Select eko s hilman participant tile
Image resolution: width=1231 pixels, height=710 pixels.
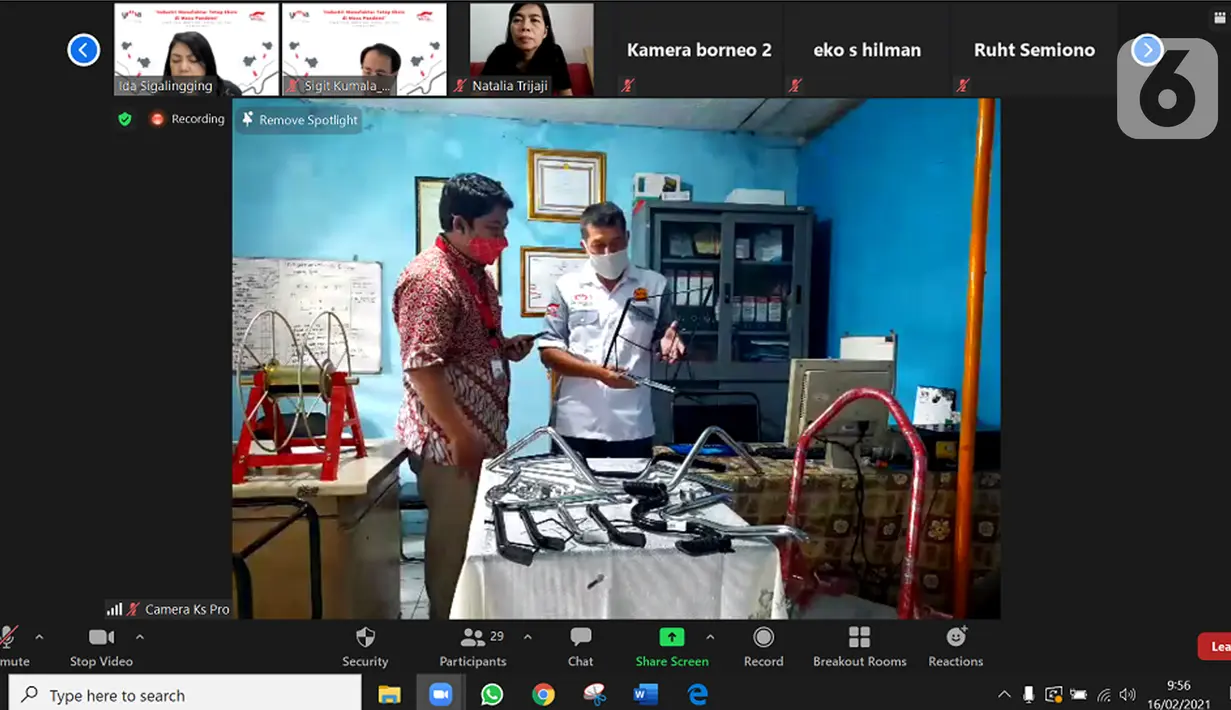867,49
